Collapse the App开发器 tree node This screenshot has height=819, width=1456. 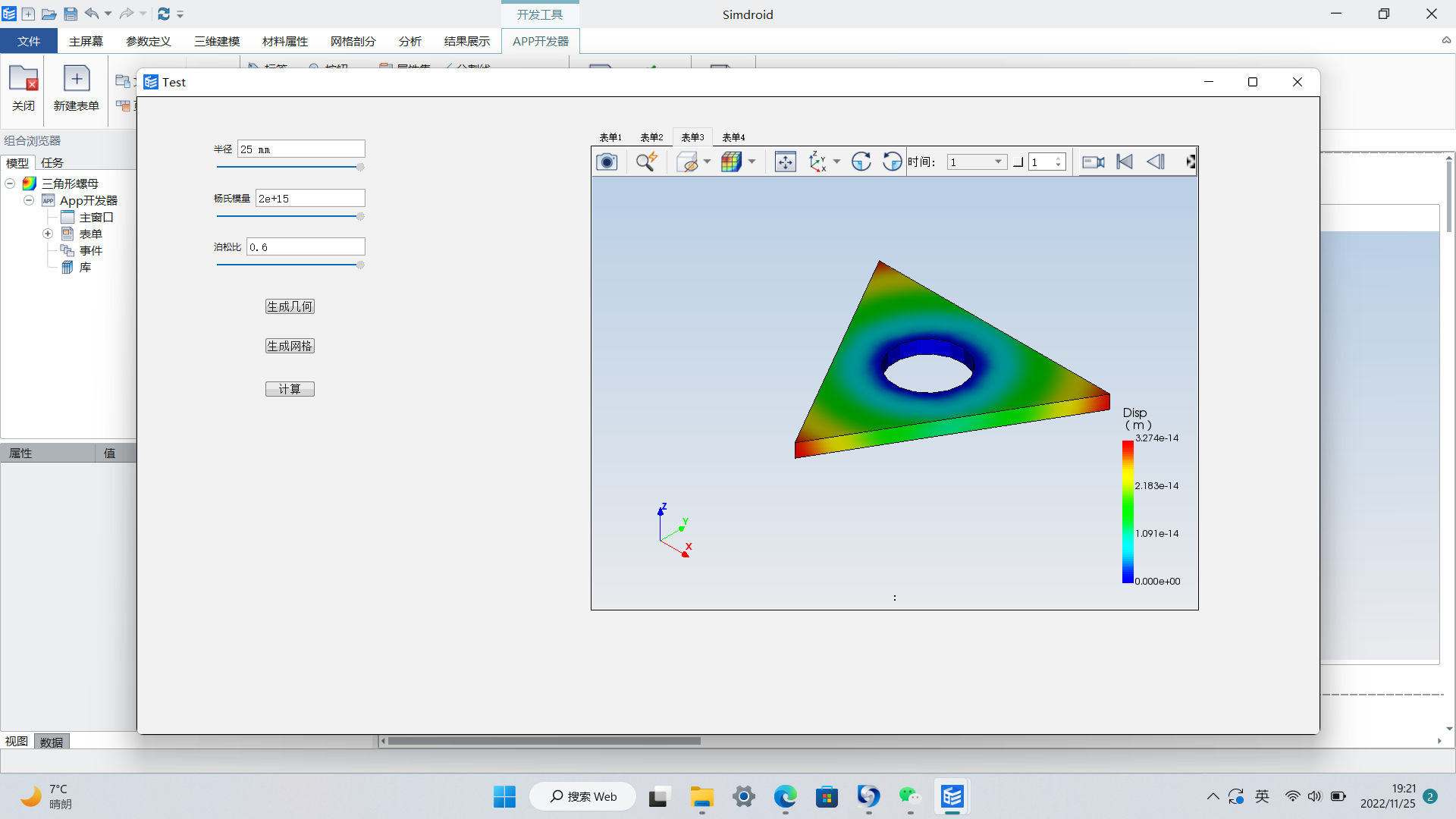click(x=29, y=200)
